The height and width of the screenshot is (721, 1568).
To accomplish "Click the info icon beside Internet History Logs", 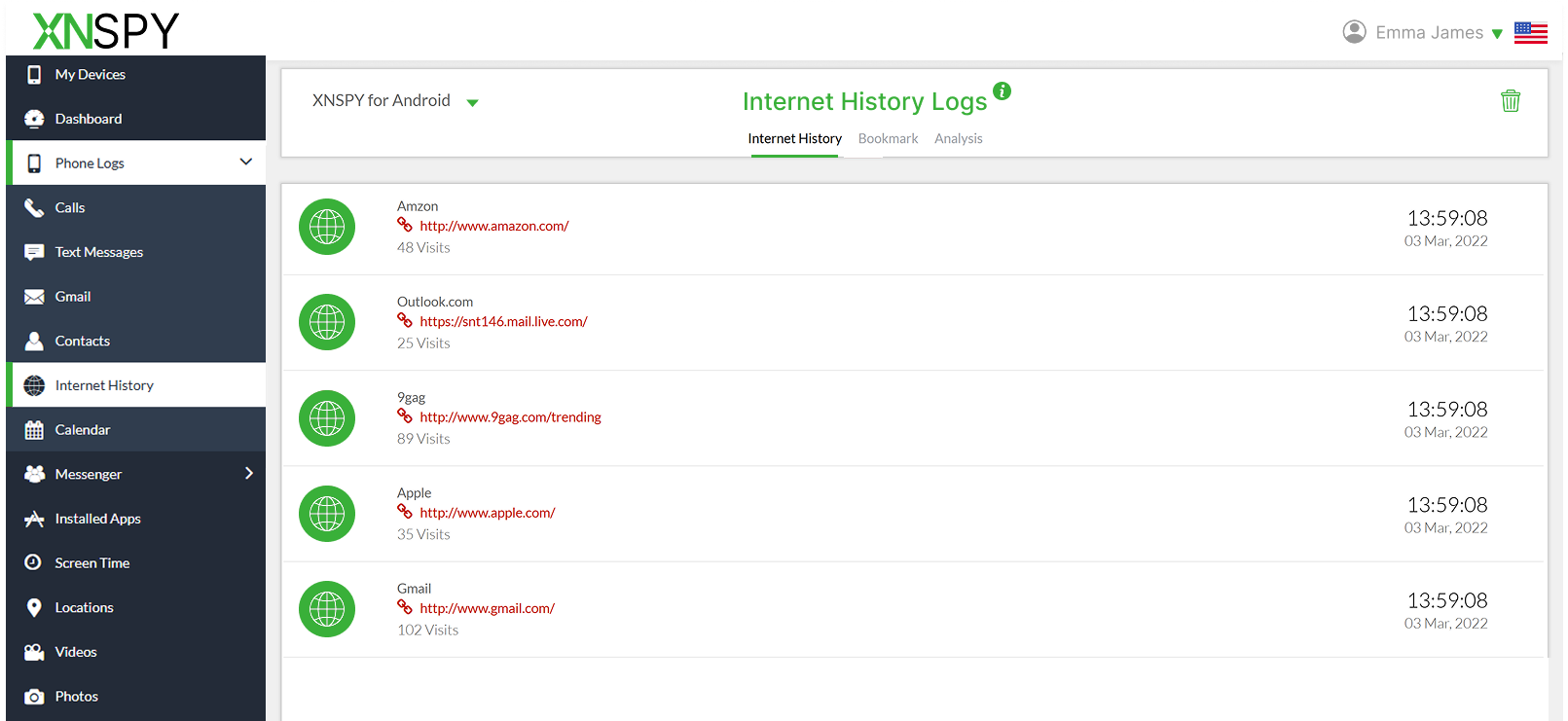I will tap(1002, 90).
